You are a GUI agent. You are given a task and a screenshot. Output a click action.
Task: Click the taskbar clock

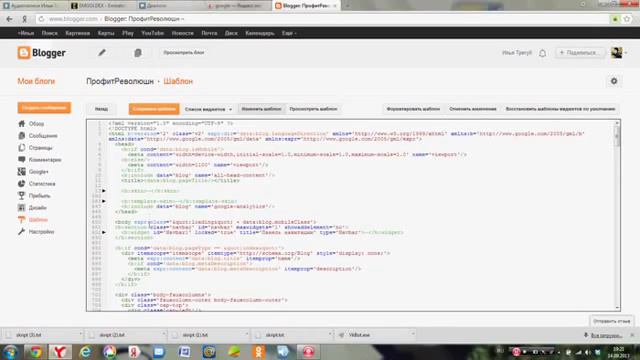[619, 352]
